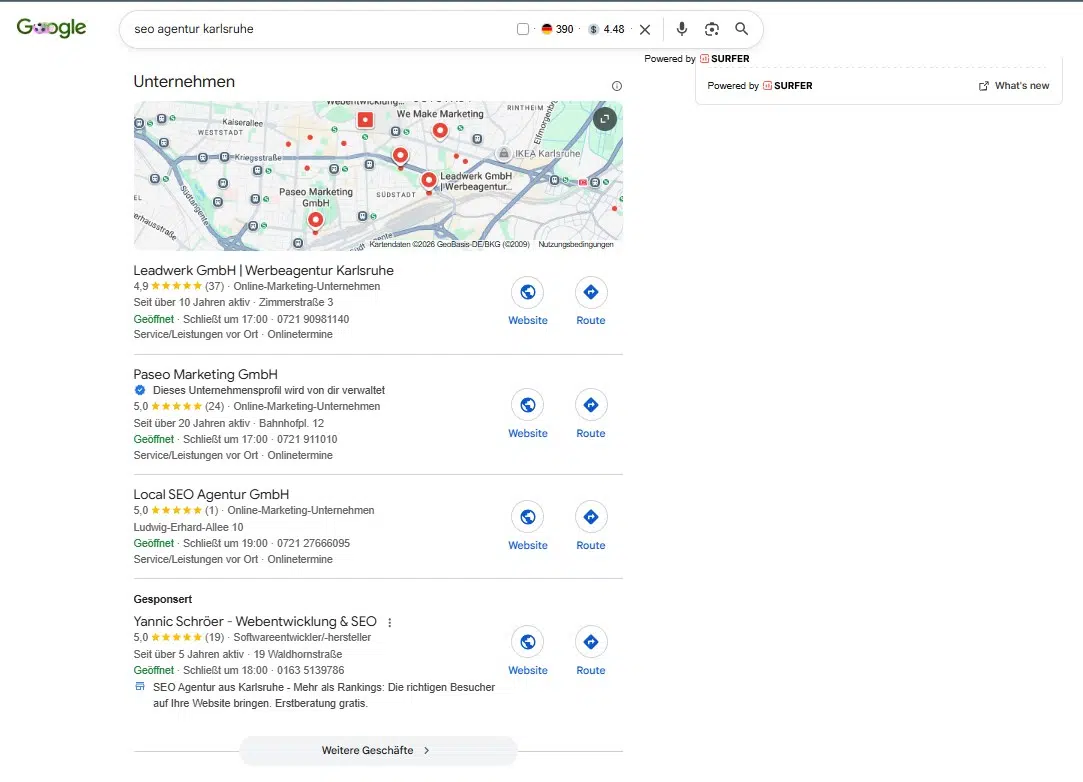Tick the Surfer checkbox in the search bar
Image resolution: width=1083 pixels, height=782 pixels.
coord(523,29)
